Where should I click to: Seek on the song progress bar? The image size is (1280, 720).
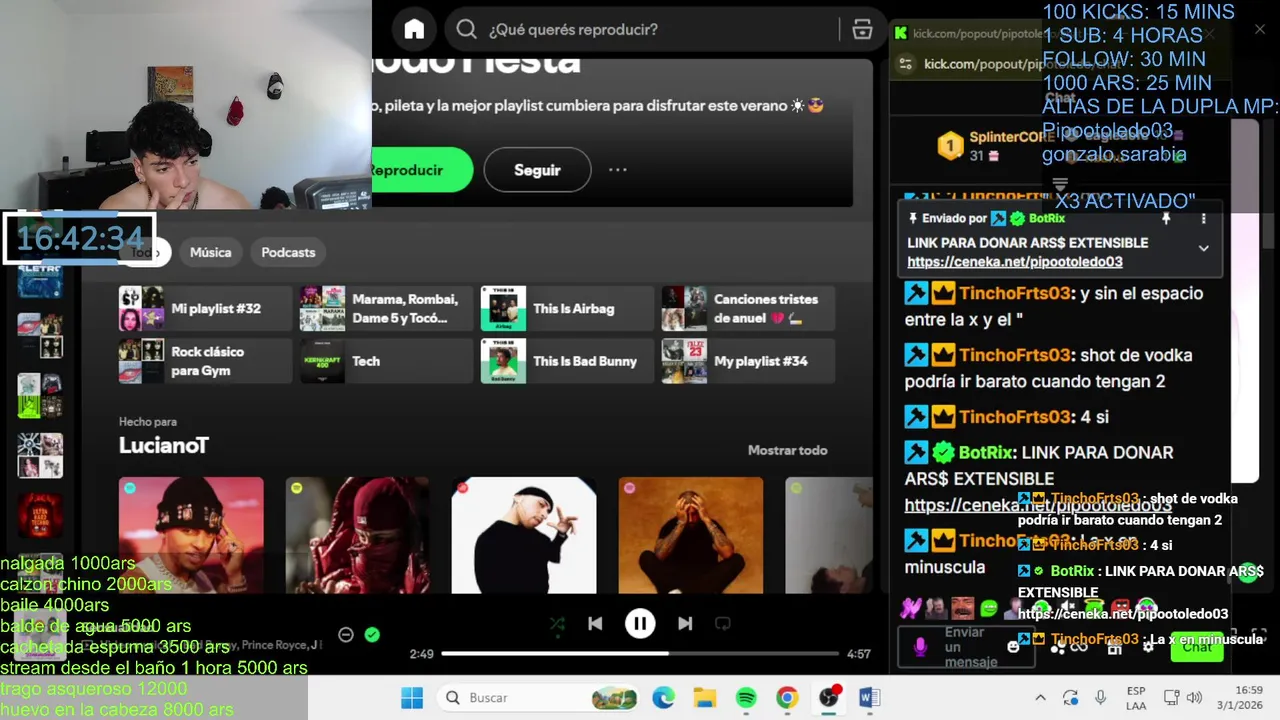(640, 654)
